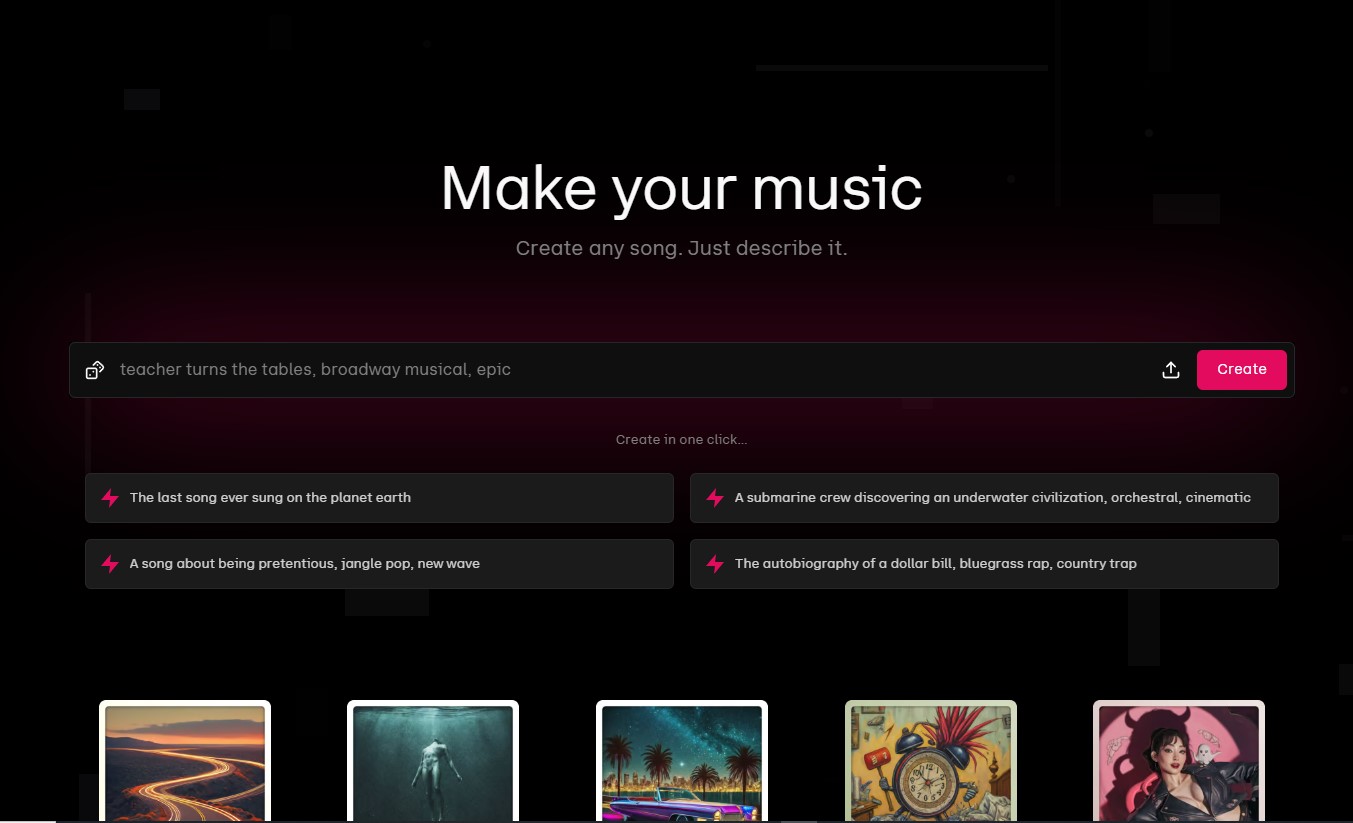Image resolution: width=1353 pixels, height=823 pixels.
Task: Click the pink Create button
Action: pyautogui.click(x=1241, y=370)
